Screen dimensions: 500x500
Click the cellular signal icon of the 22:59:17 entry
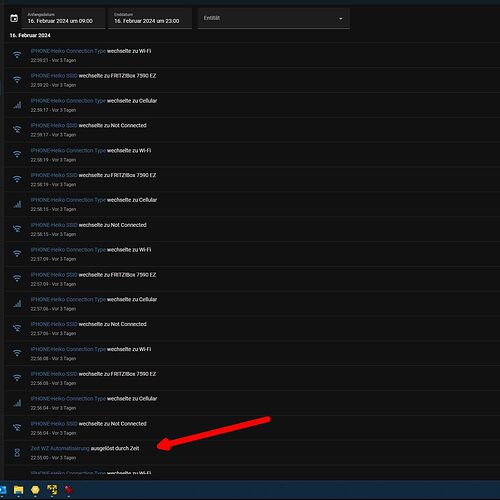click(17, 105)
